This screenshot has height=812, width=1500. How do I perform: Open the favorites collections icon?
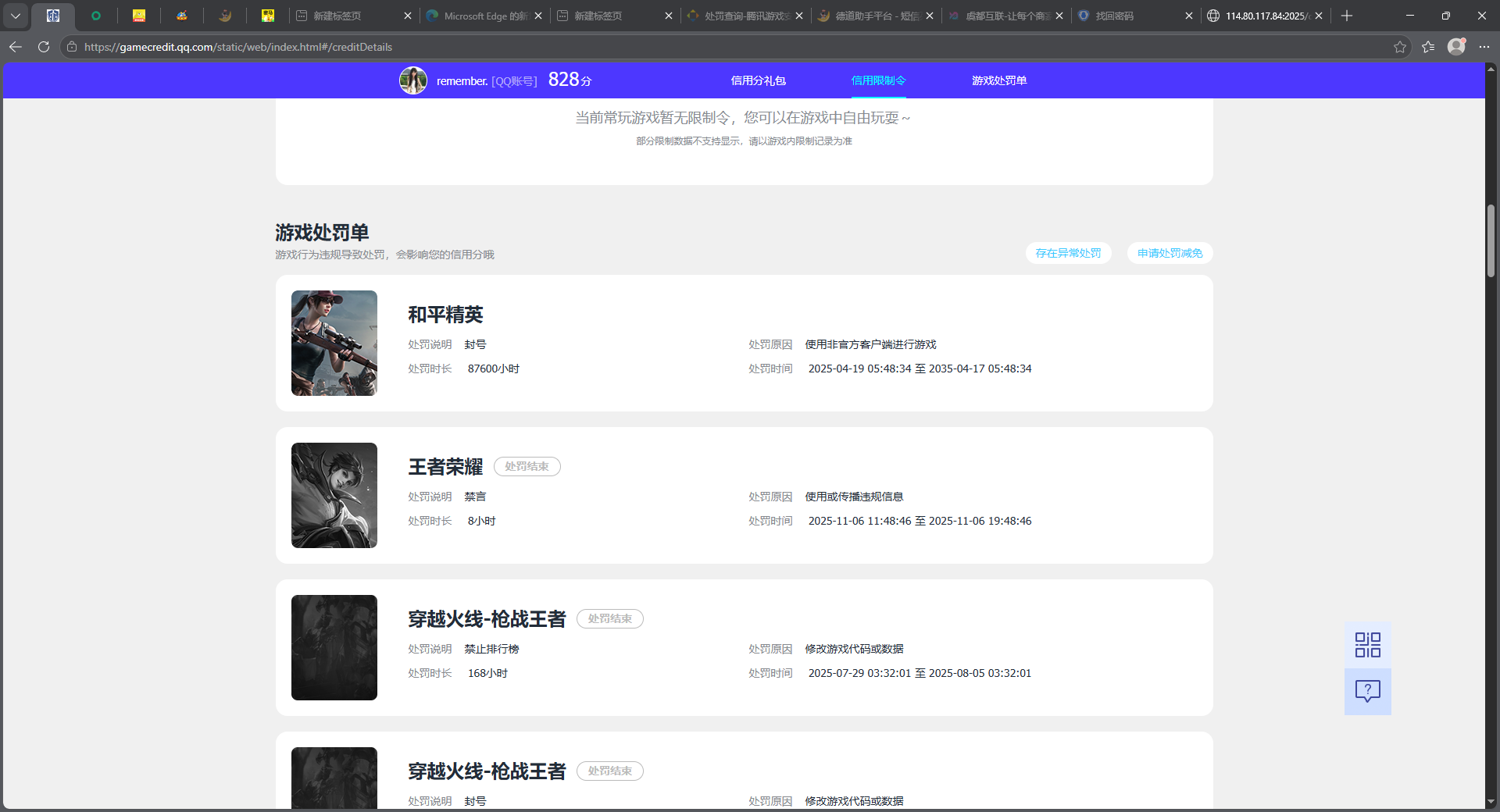1428,47
